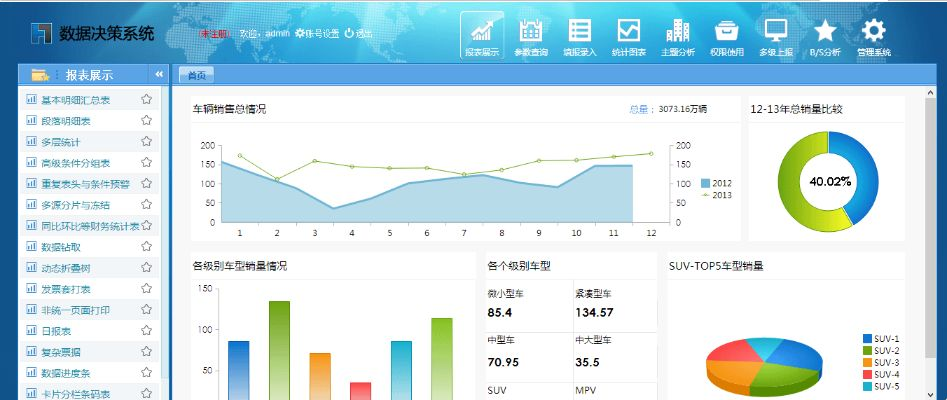The width and height of the screenshot is (947, 400).
Task: Open the 统计图表 chart icon
Action: tap(628, 36)
